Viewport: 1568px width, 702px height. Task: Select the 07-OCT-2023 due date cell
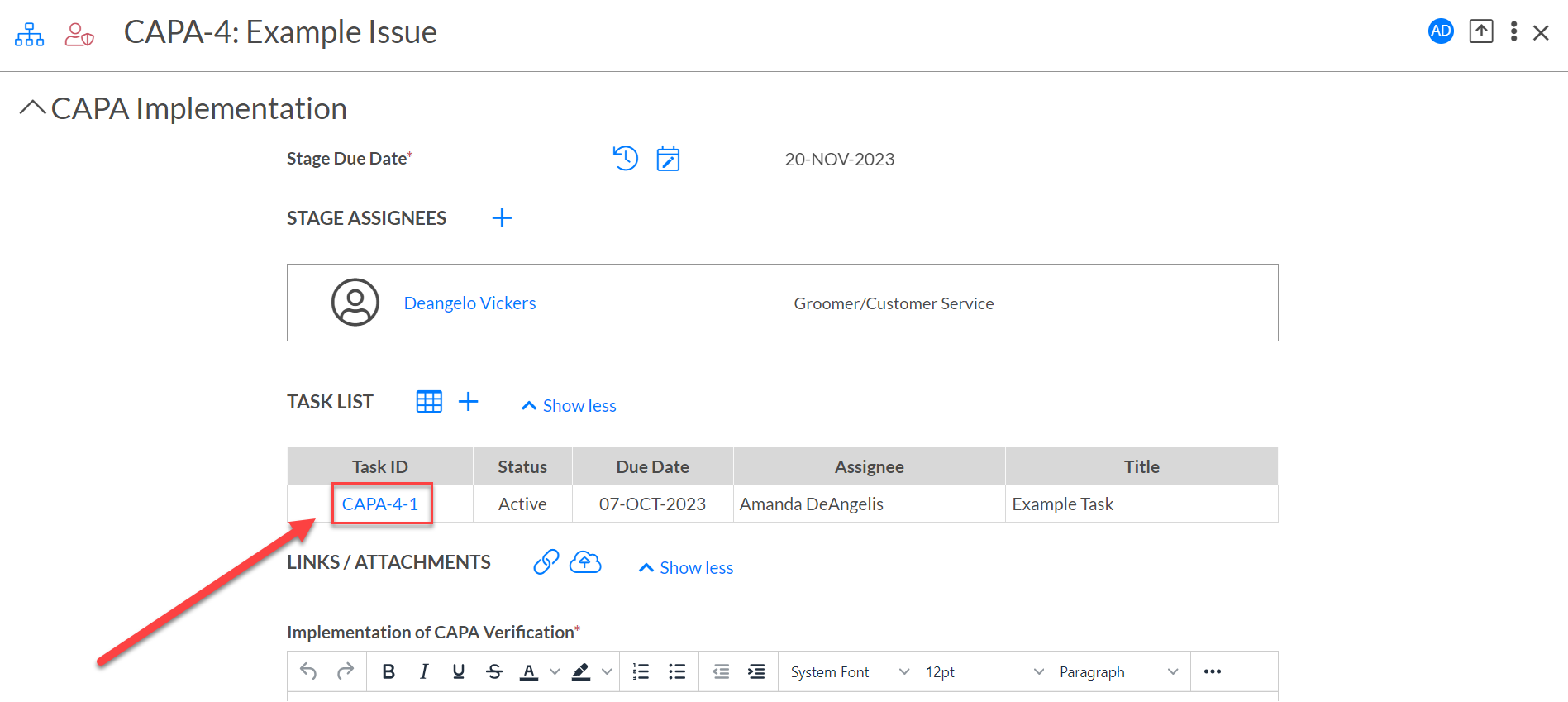pos(653,504)
